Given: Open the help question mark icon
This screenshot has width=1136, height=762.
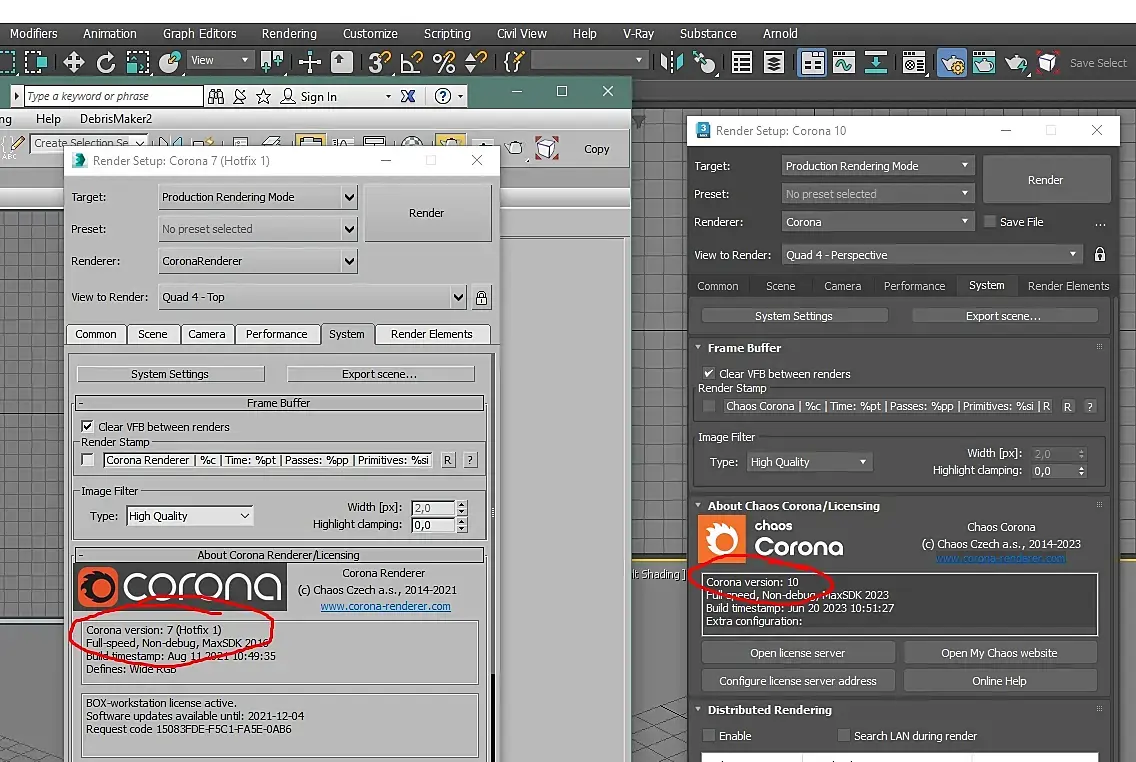Looking at the screenshot, I should [443, 96].
